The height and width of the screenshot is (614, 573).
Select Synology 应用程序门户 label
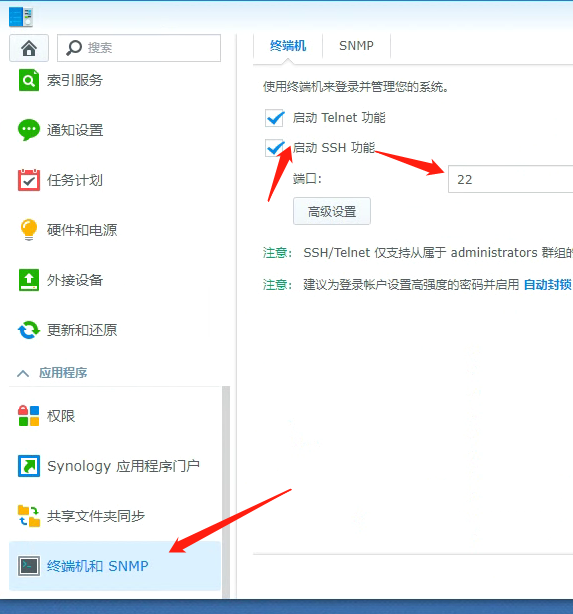point(123,466)
